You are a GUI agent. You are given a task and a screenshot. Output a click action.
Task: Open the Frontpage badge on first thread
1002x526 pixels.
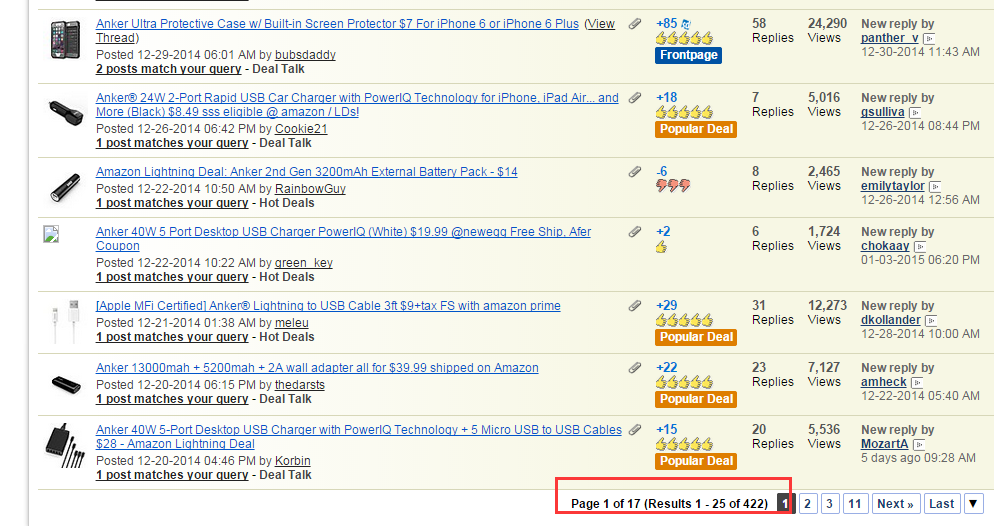(688, 55)
